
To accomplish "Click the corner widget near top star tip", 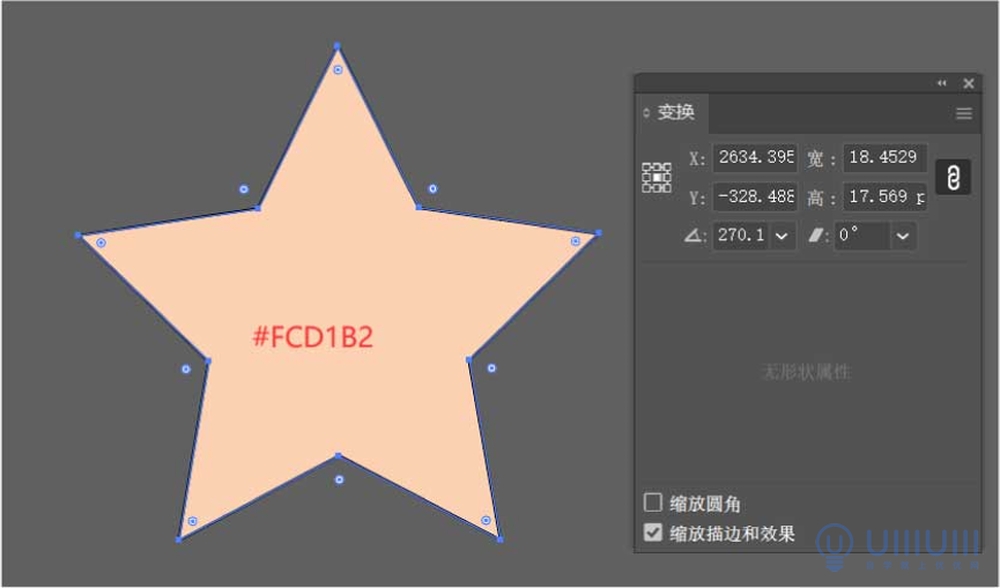I will [338, 70].
